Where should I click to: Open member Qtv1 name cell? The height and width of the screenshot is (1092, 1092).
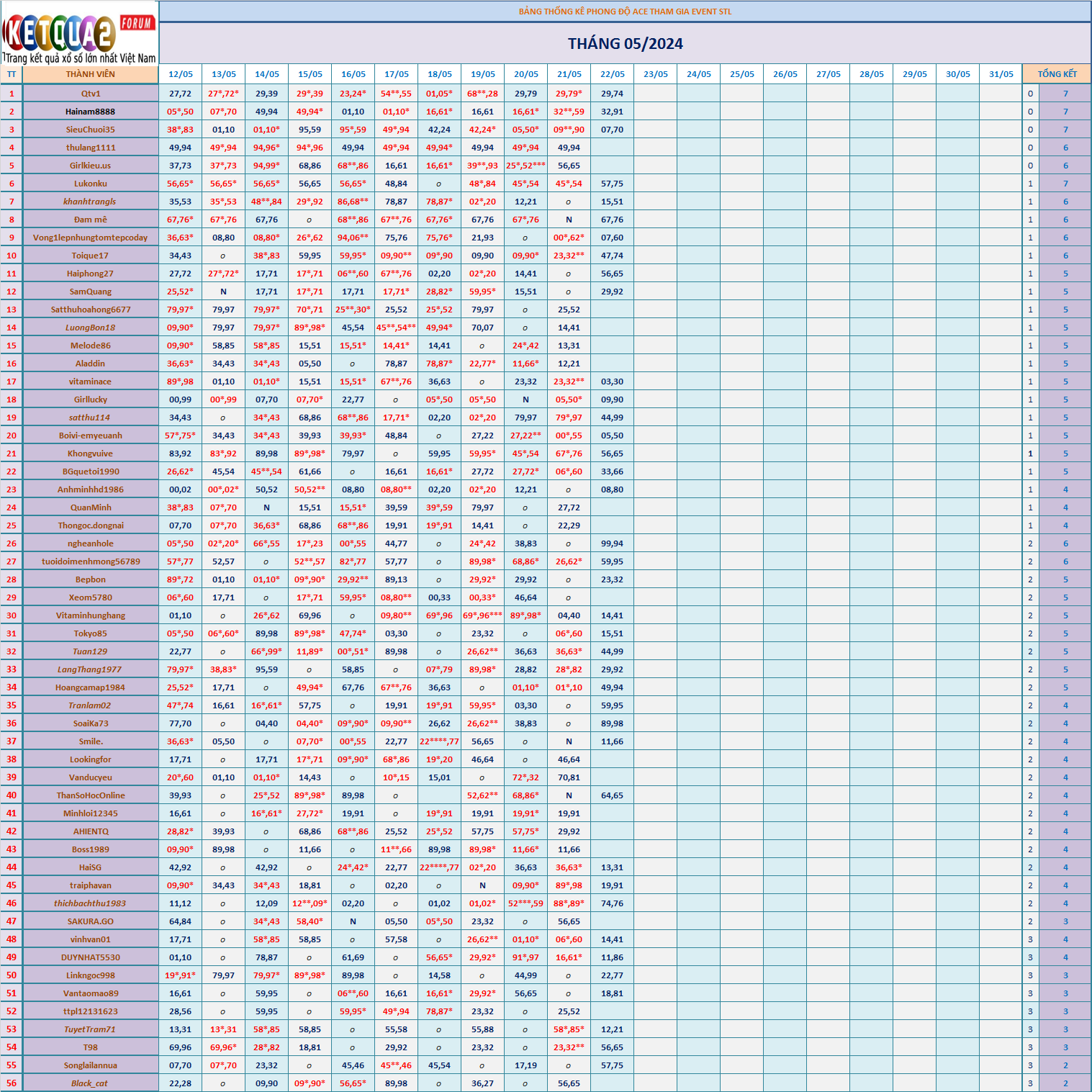point(91,94)
